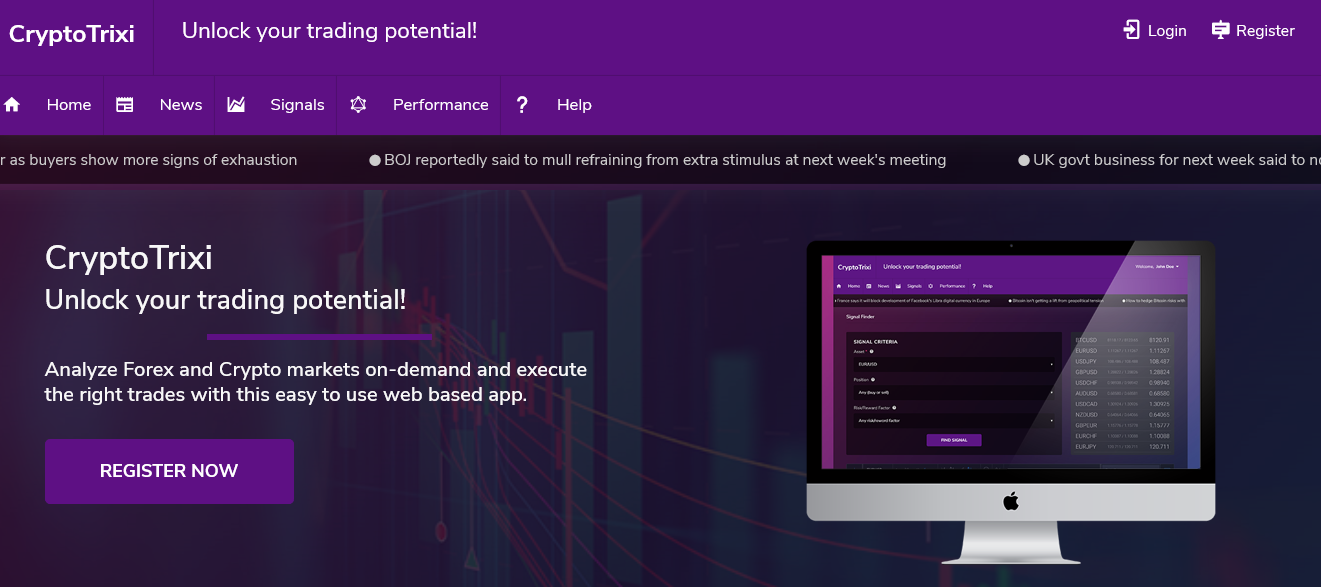Open the buyers exhaustion ticker headline

[149, 160]
